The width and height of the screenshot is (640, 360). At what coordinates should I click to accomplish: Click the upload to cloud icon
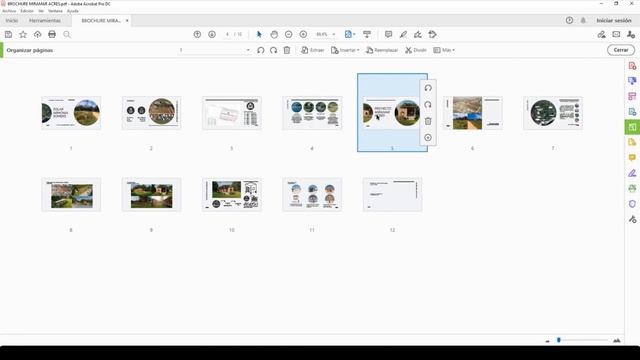coord(38,35)
